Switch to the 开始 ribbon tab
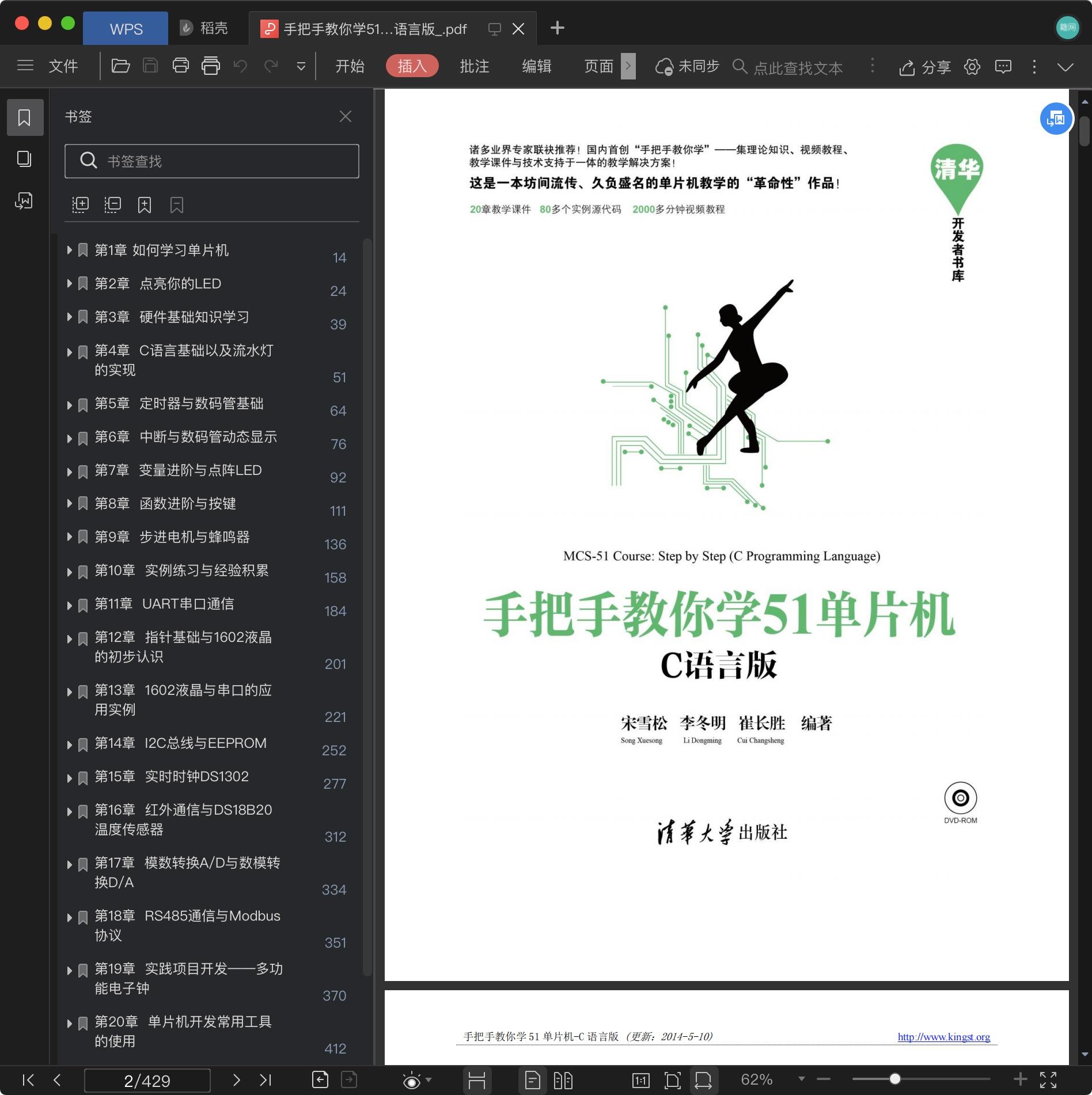The width and height of the screenshot is (1092, 1095). point(350,66)
